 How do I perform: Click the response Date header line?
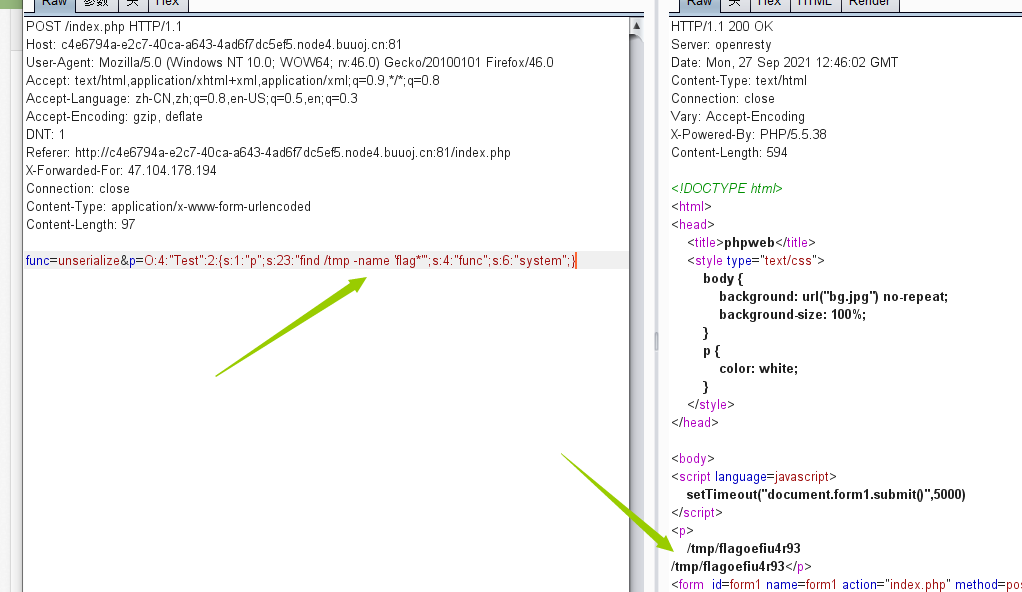[x=784, y=63]
